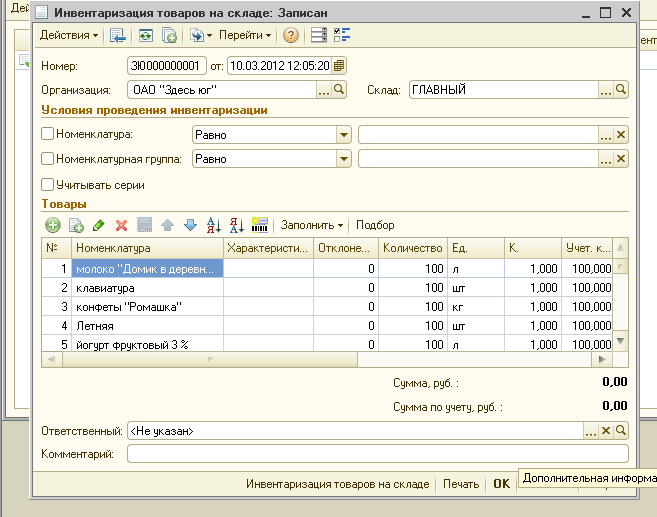Image resolution: width=657 pixels, height=517 pixels.
Task: Click into the Комментарий field
Action: (x=378, y=454)
